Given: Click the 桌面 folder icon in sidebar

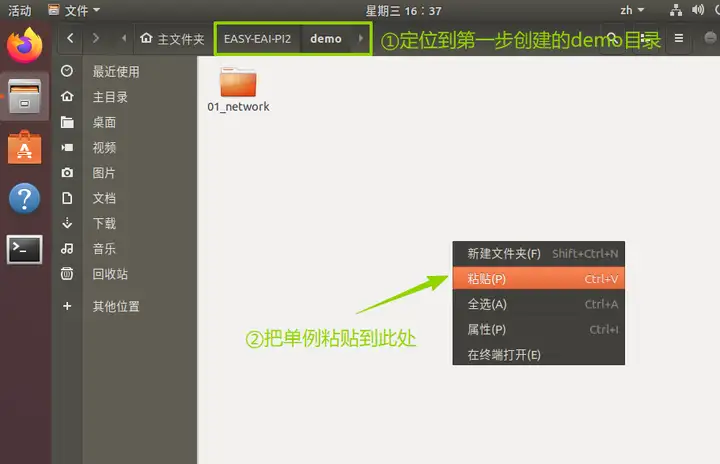Looking at the screenshot, I should click(67, 122).
